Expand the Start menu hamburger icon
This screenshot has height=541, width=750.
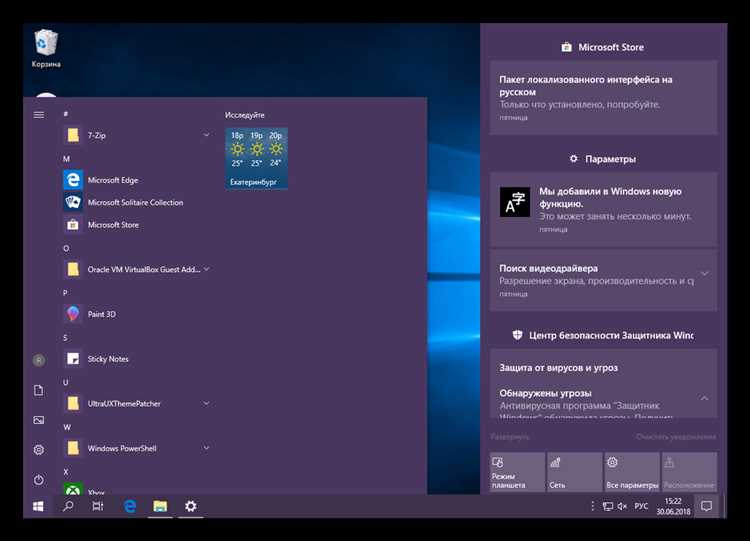(x=39, y=115)
